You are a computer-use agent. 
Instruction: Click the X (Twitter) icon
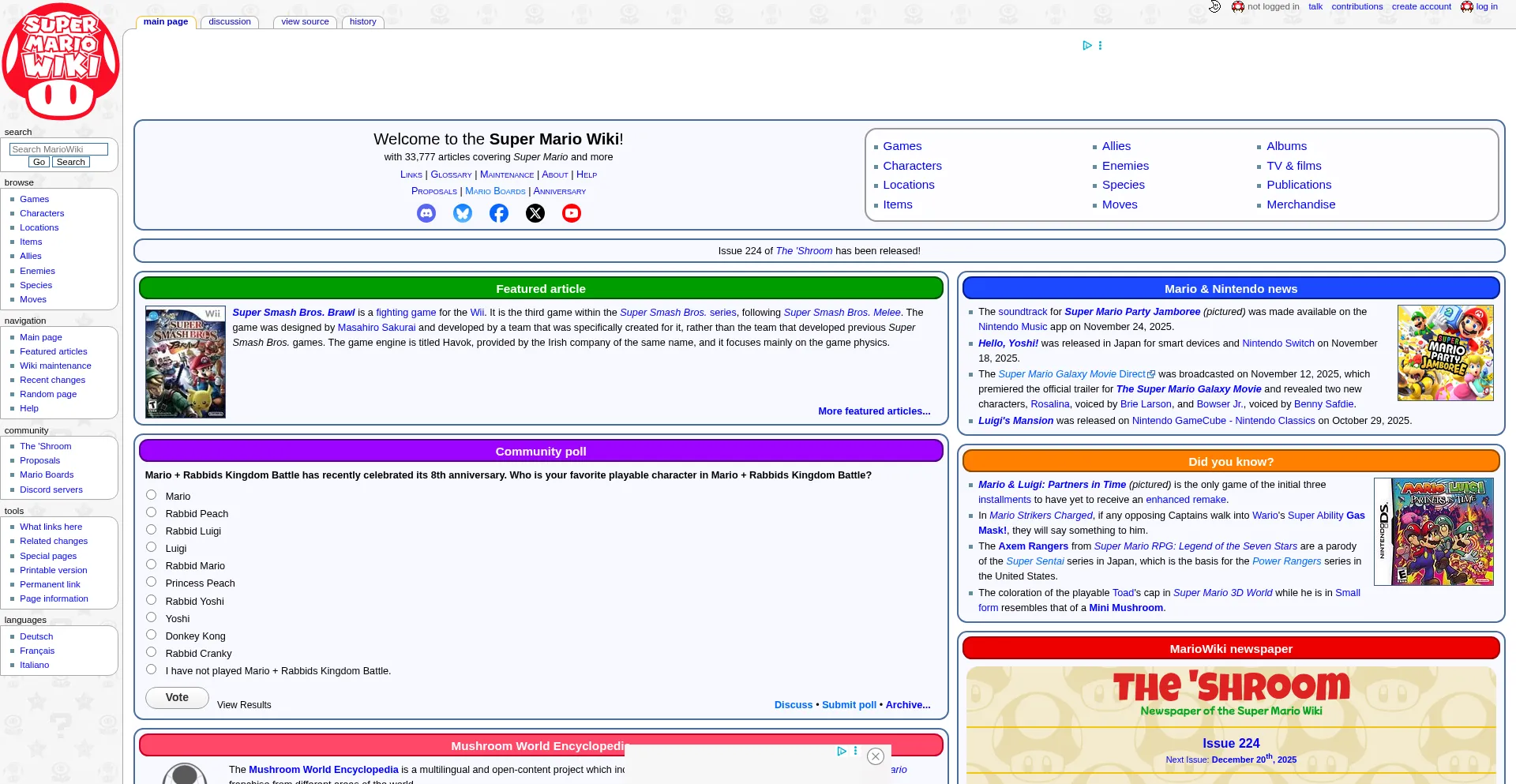535,213
